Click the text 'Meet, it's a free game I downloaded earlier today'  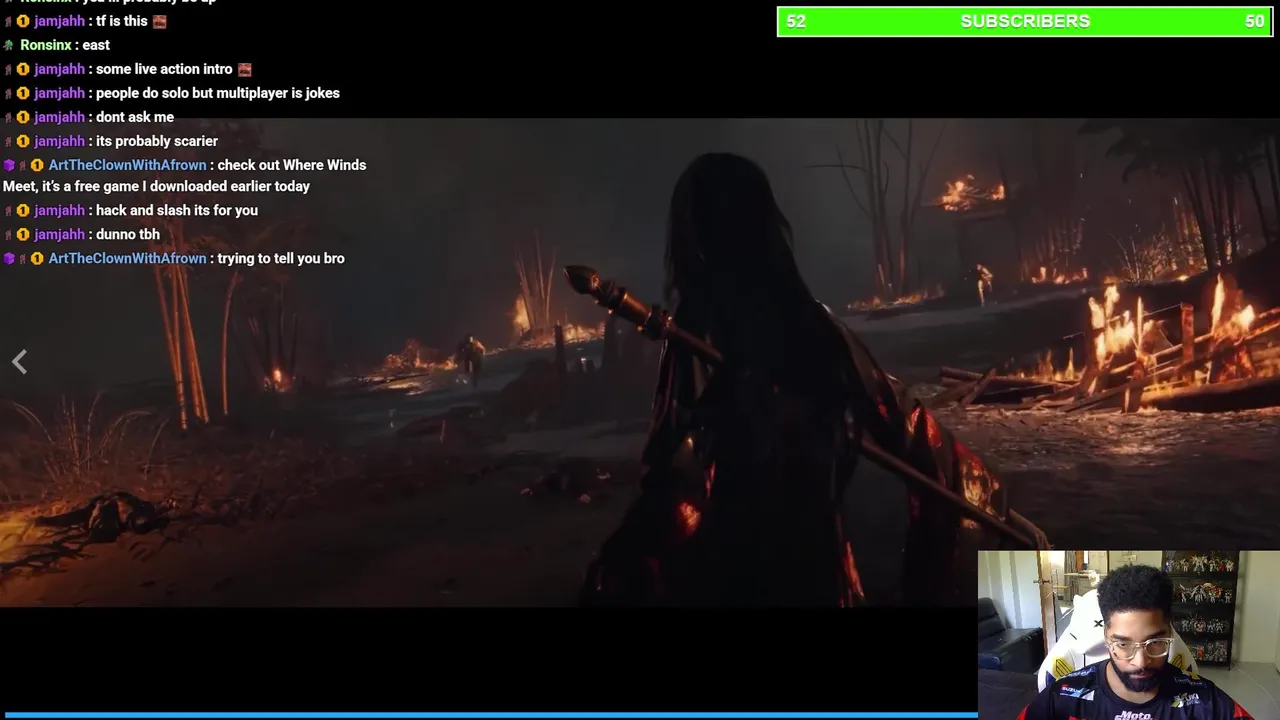[x=156, y=186]
